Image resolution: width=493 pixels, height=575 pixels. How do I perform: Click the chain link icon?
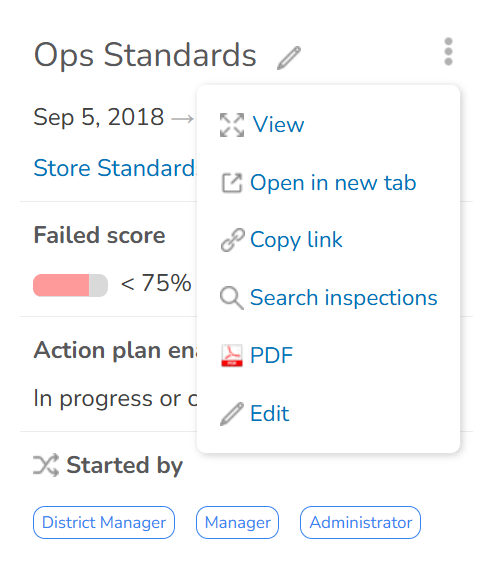pos(233,240)
